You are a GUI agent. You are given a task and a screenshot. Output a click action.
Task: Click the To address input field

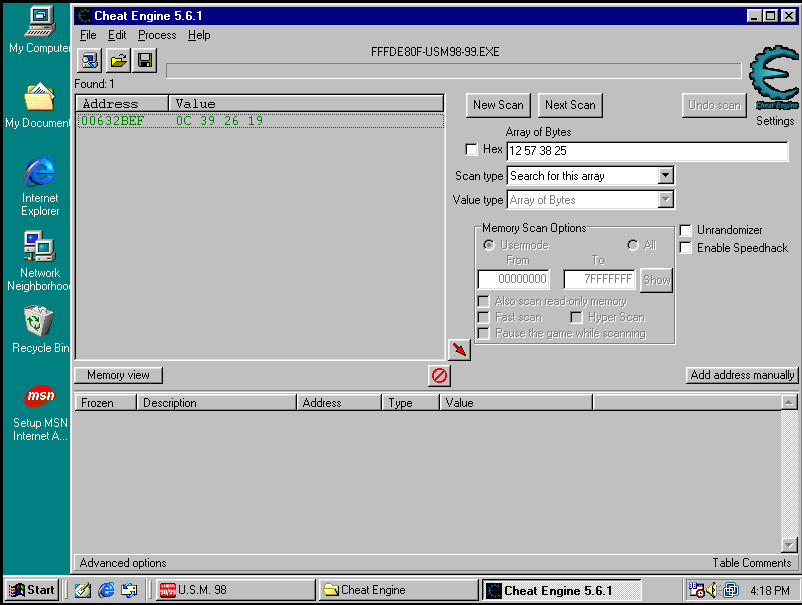pyautogui.click(x=599, y=279)
